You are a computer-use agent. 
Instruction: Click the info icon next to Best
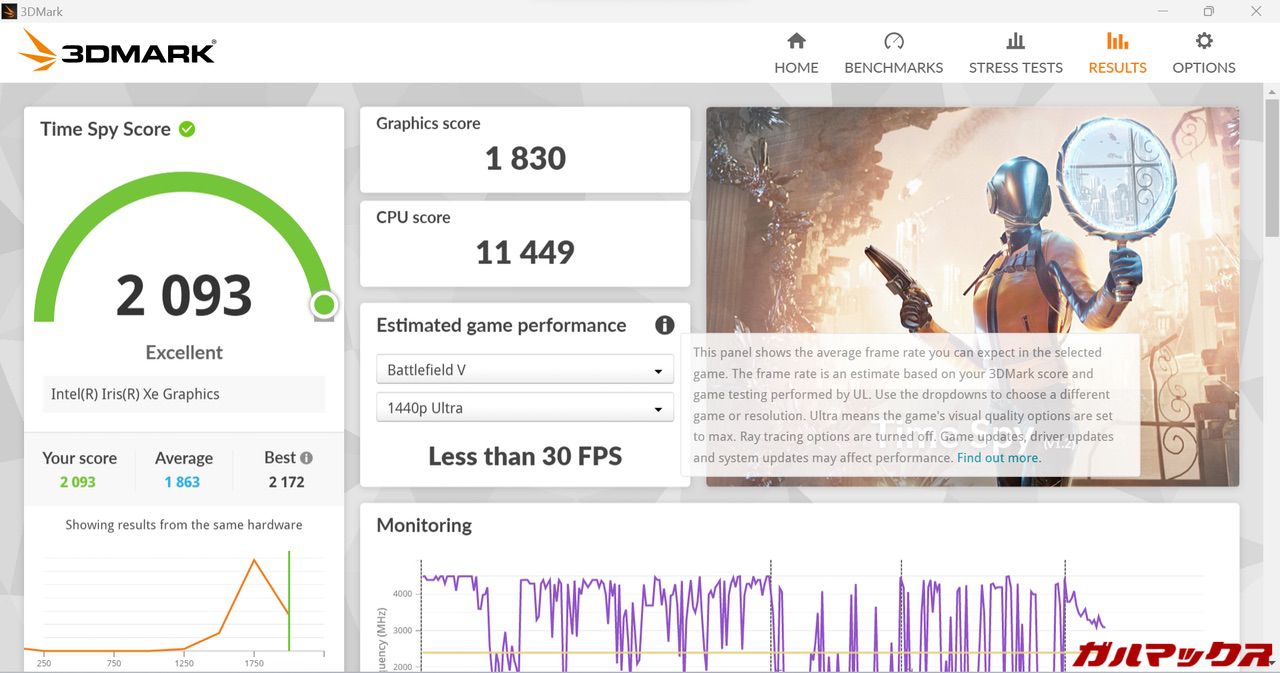(306, 458)
